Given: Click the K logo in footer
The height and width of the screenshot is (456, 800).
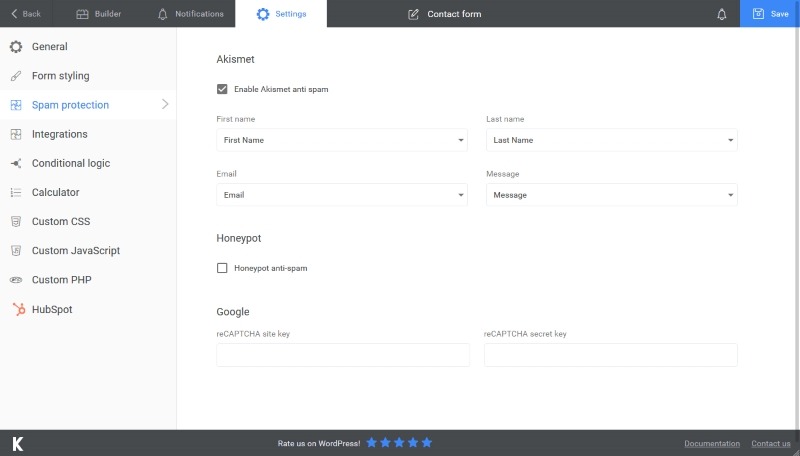Looking at the screenshot, I should [17, 443].
